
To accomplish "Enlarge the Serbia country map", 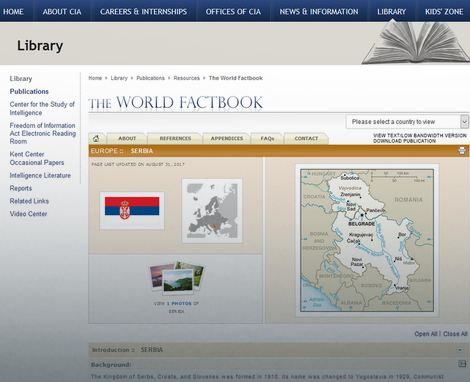I will click(367, 240).
